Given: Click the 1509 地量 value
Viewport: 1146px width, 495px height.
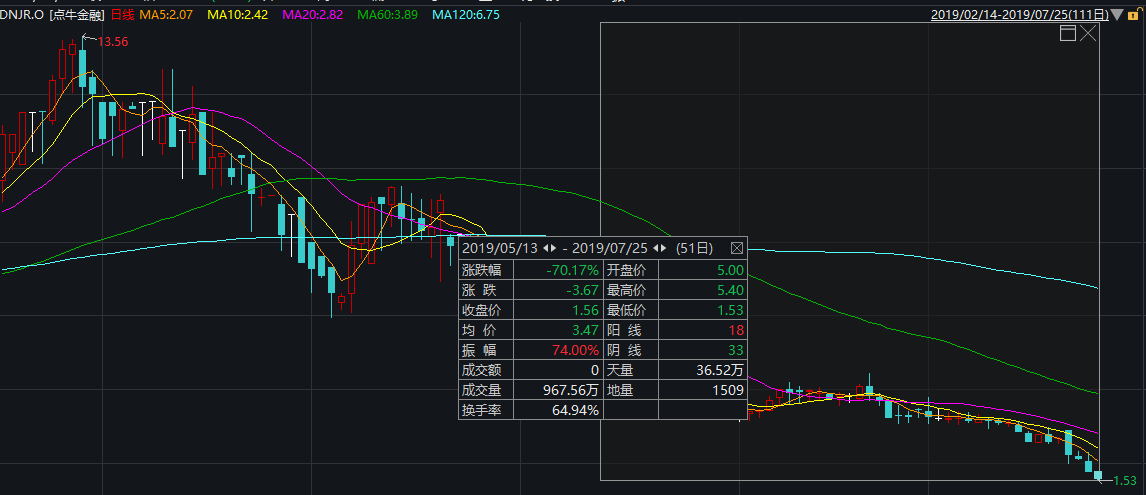Looking at the screenshot, I should click(x=728, y=390).
